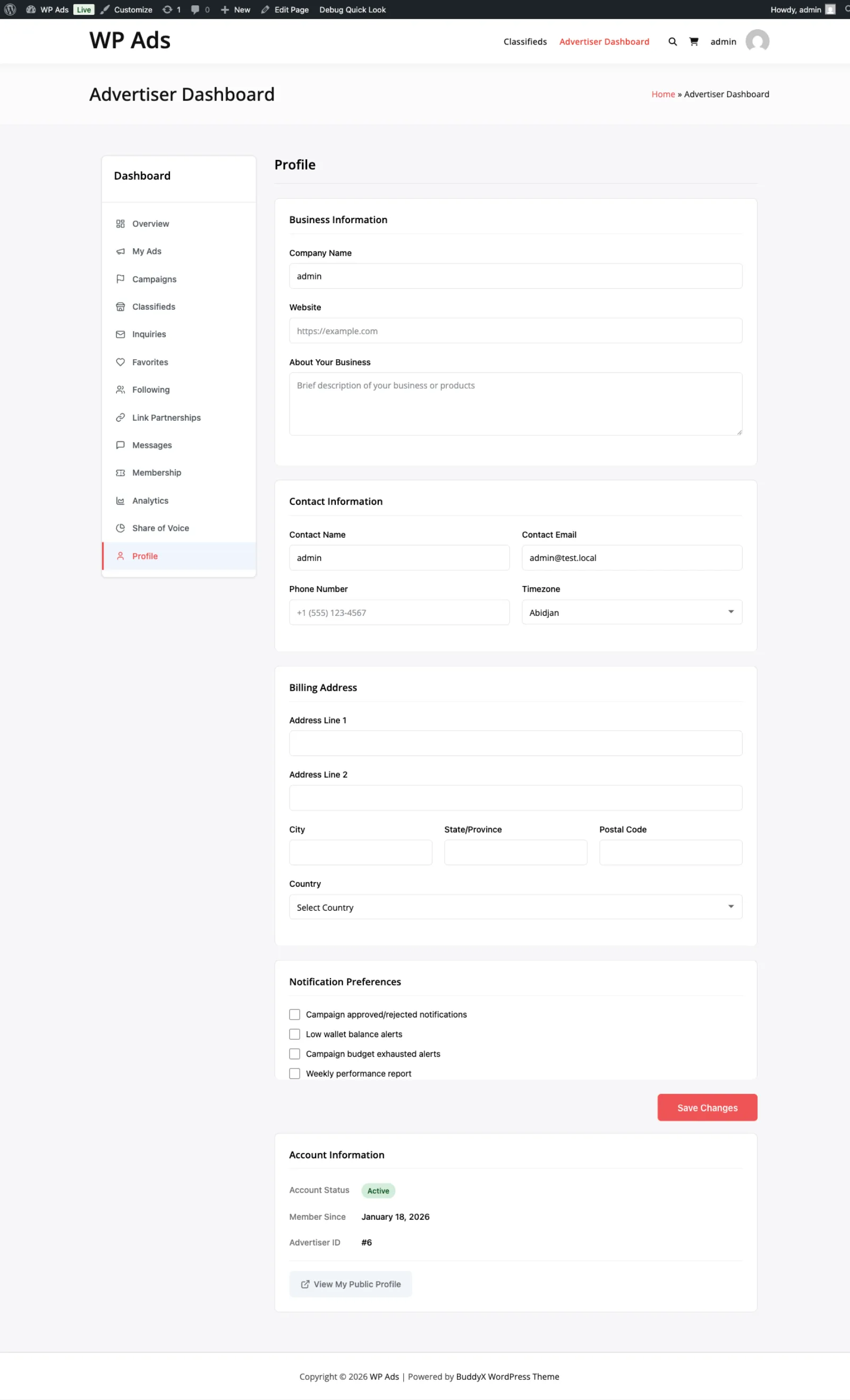Click the Campaigns flag icon

[x=121, y=279]
